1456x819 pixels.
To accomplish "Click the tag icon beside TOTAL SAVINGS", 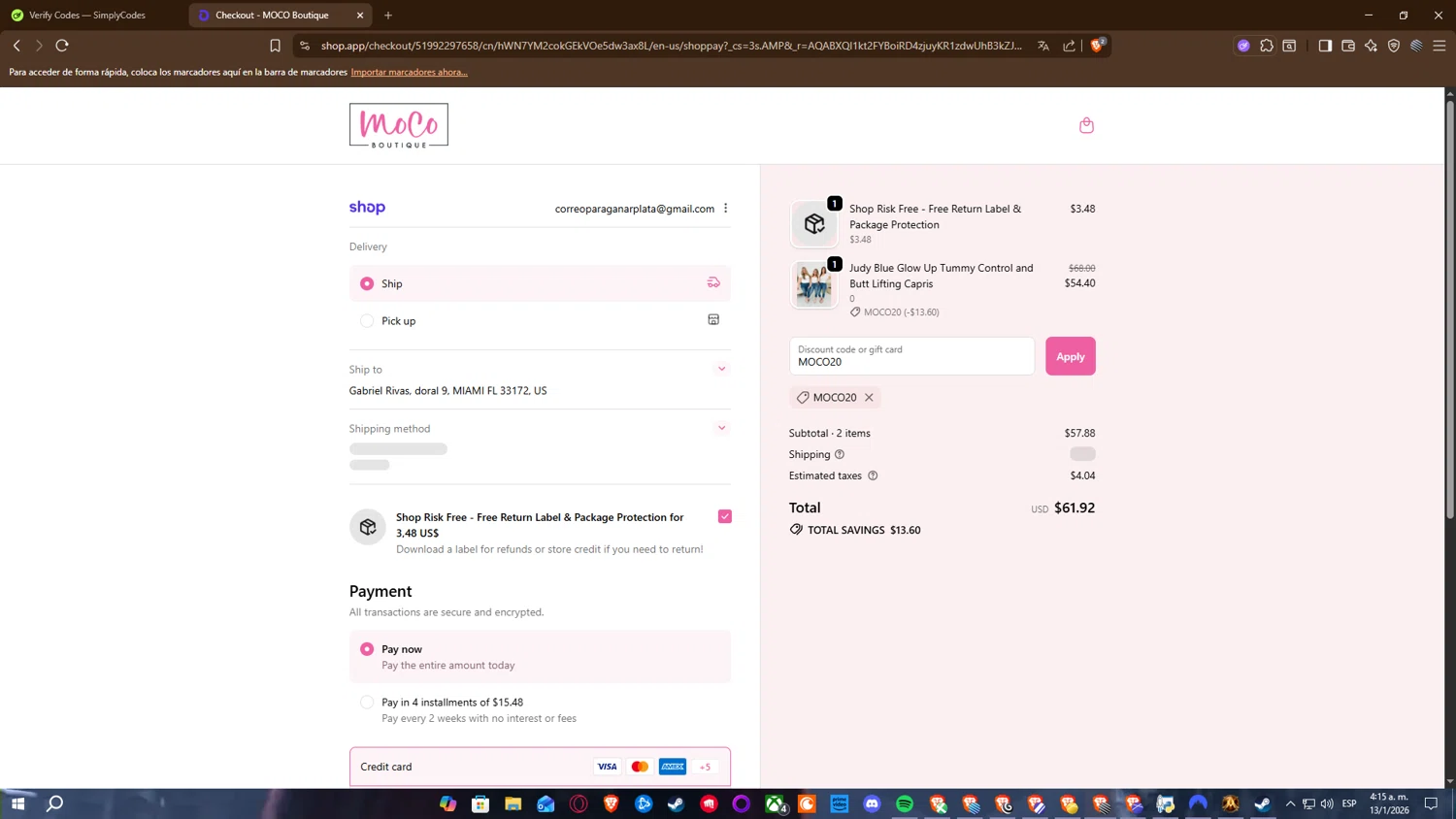I will coord(796,530).
